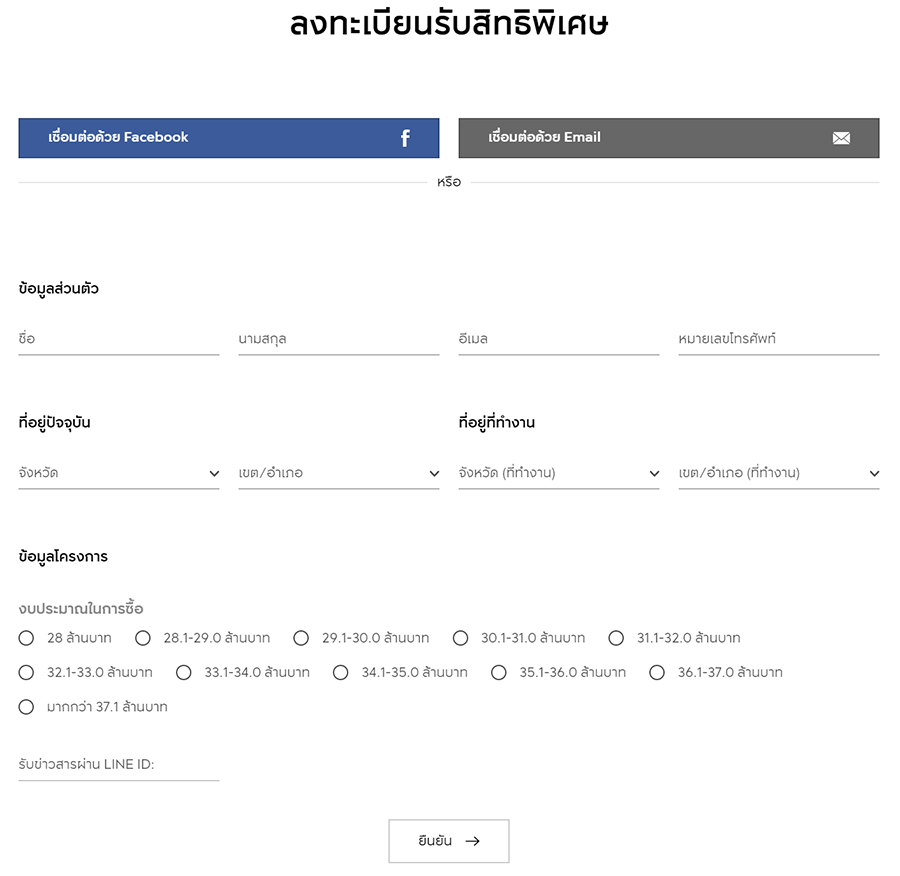Focus the ชื่อ first name field

[x=118, y=339]
